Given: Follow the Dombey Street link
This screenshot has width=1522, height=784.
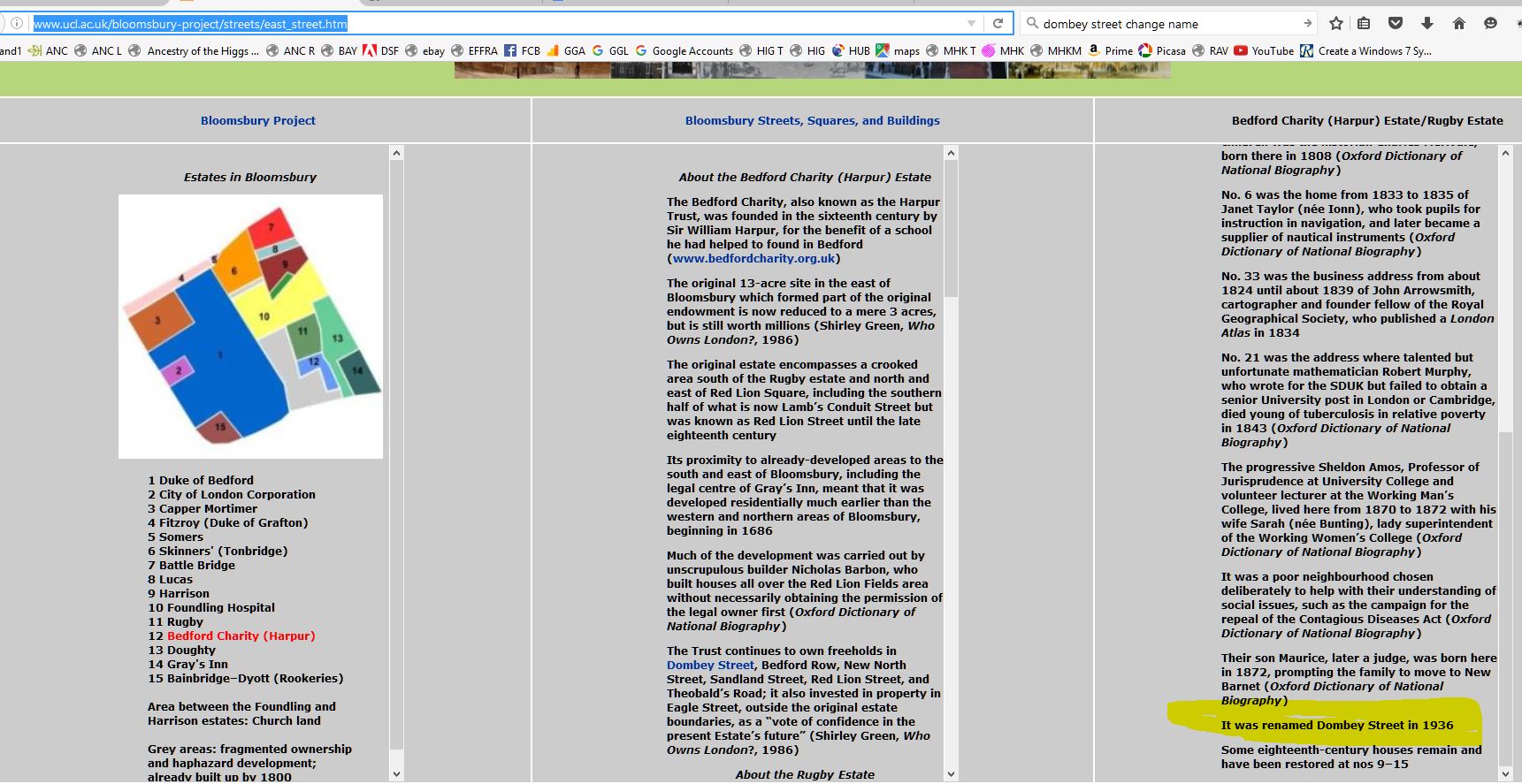Looking at the screenshot, I should coord(710,666).
